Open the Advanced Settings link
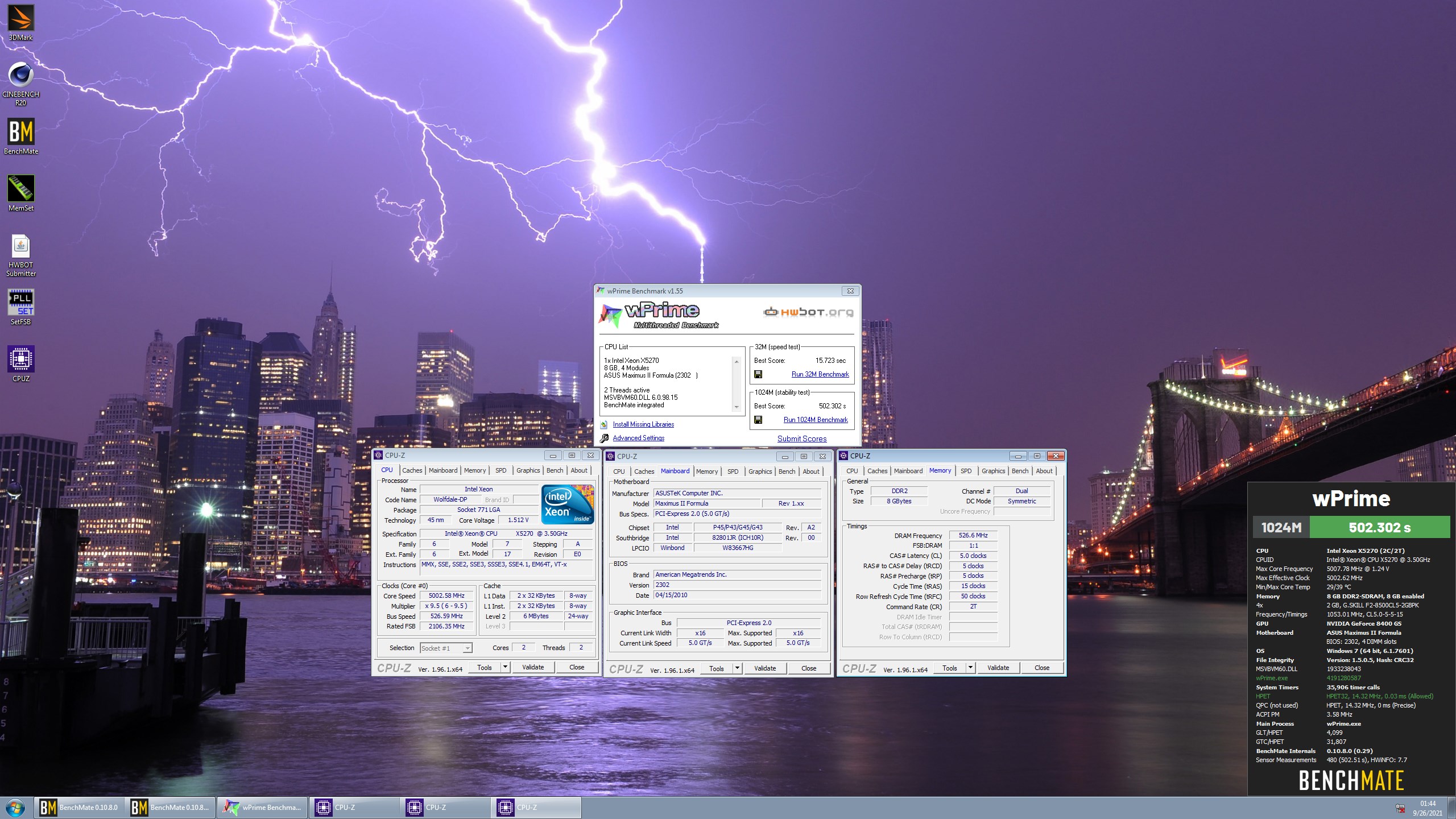The image size is (1456, 819). [638, 438]
